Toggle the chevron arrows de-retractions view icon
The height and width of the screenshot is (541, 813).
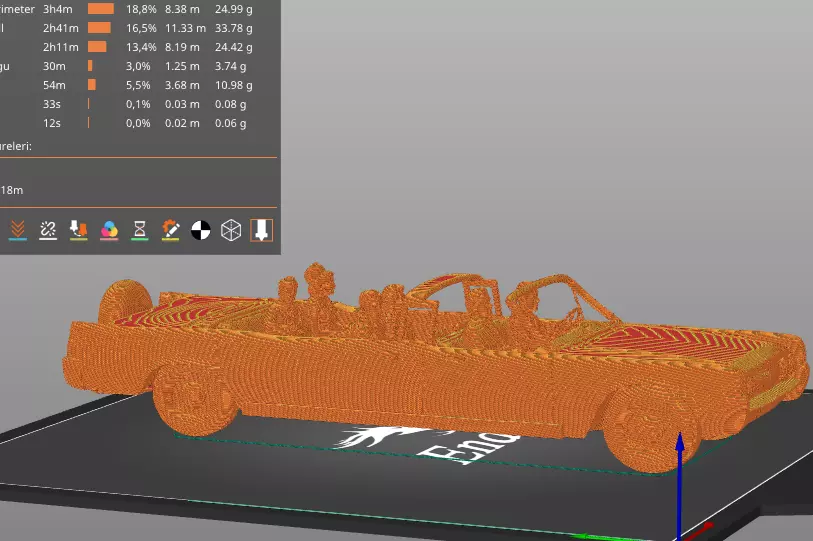coord(18,230)
